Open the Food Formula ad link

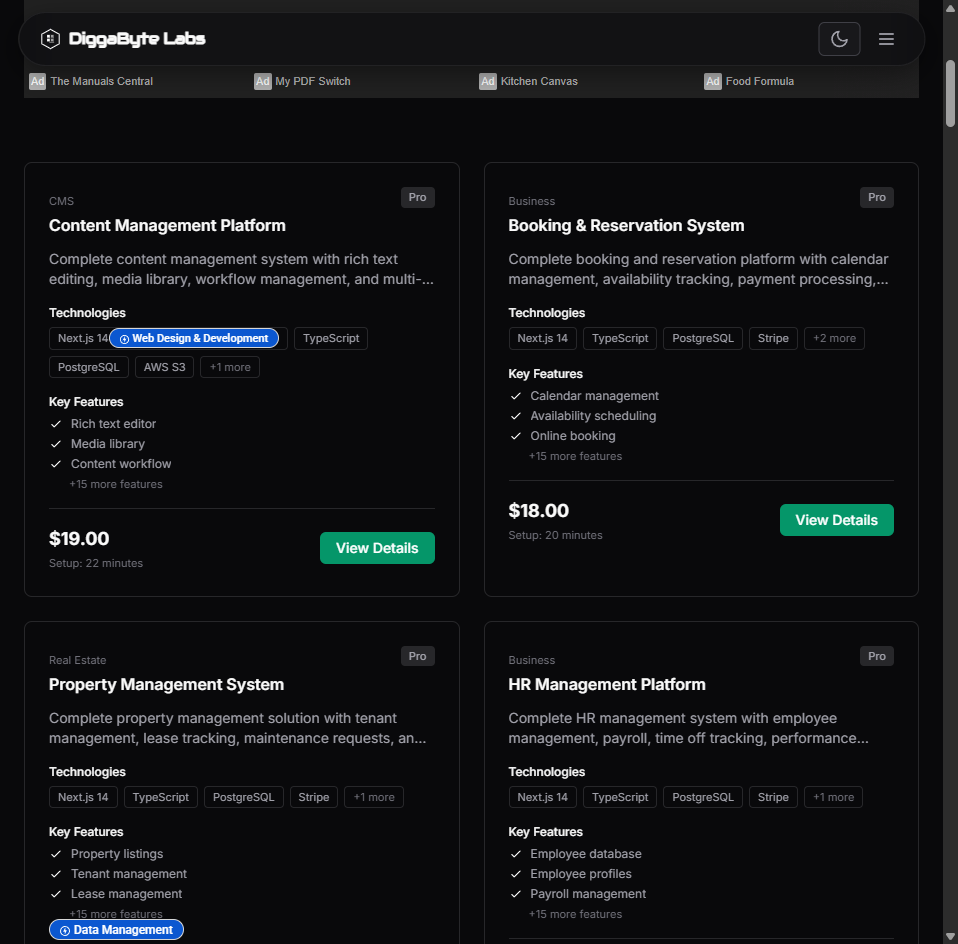point(759,81)
